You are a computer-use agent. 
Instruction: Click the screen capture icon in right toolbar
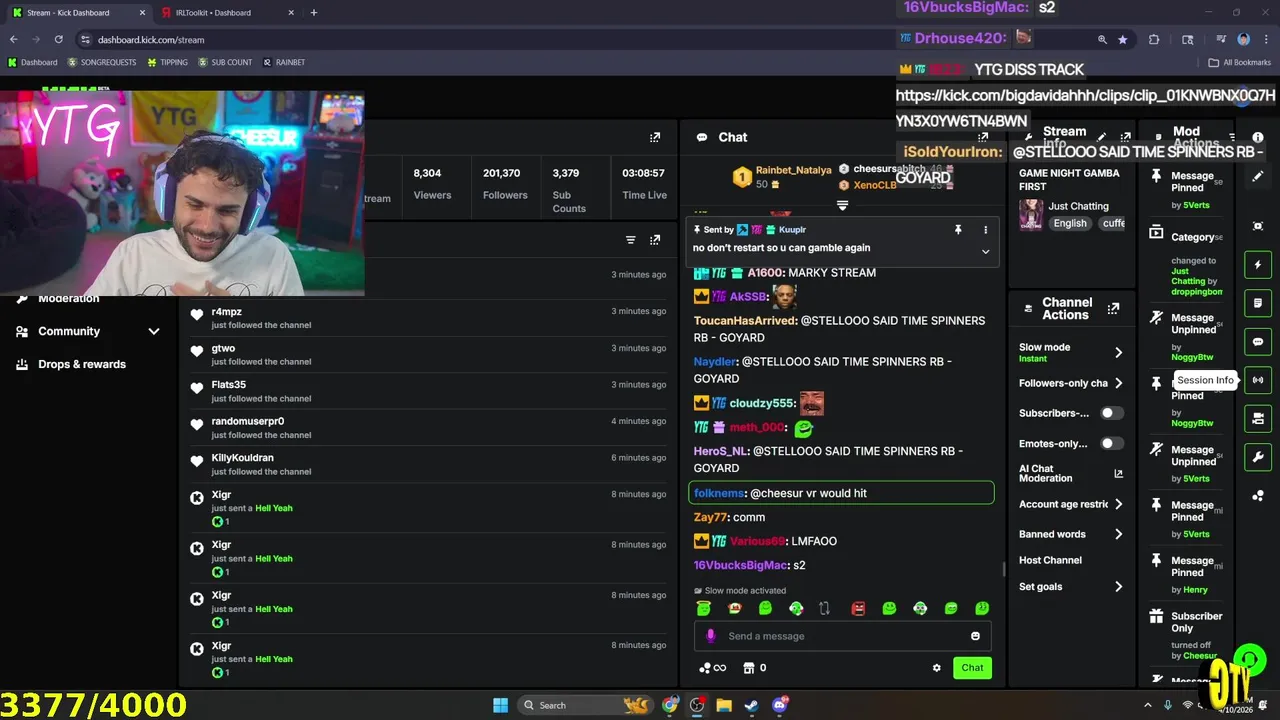1258,226
